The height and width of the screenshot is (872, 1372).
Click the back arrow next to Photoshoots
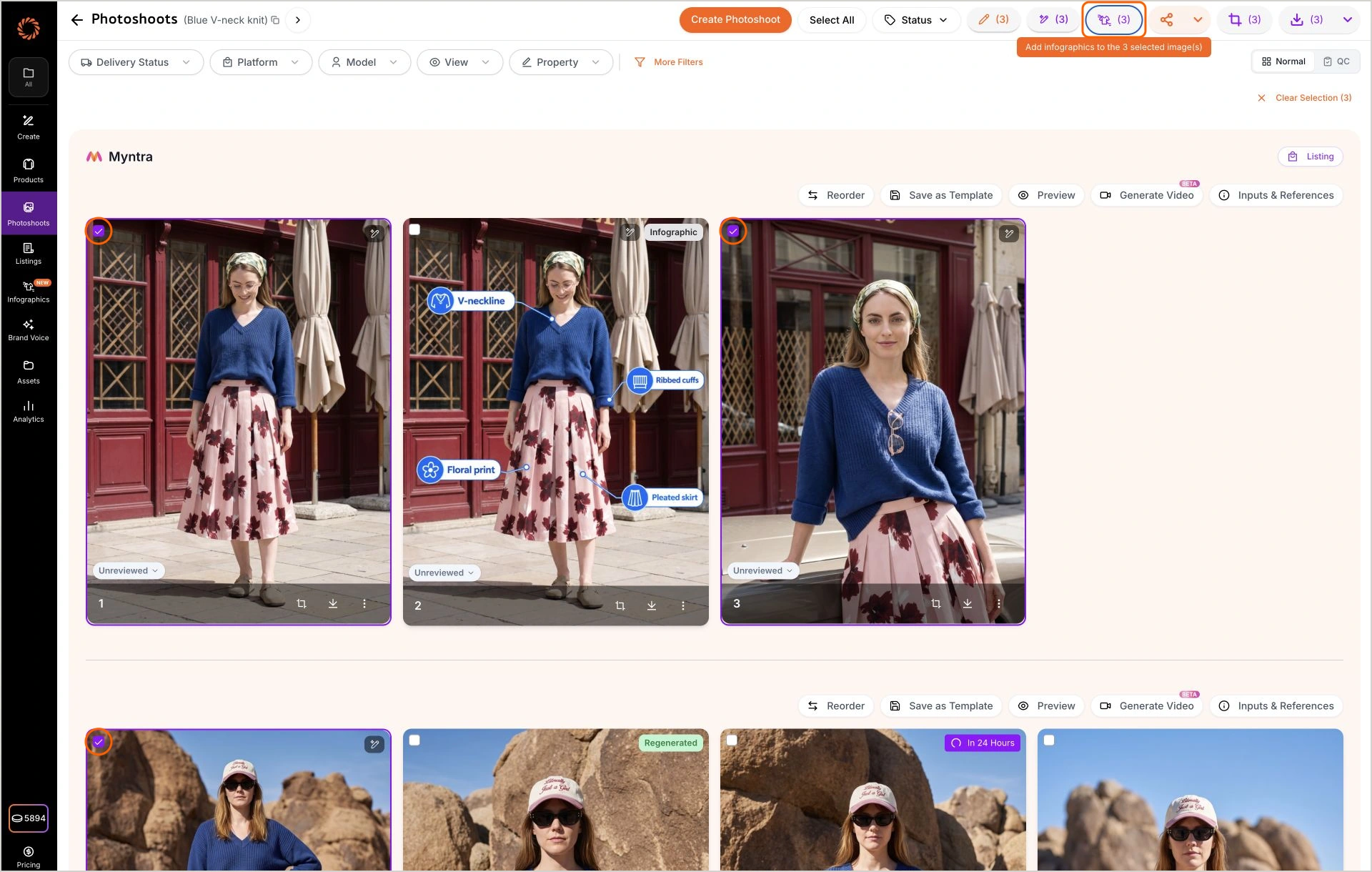[77, 20]
